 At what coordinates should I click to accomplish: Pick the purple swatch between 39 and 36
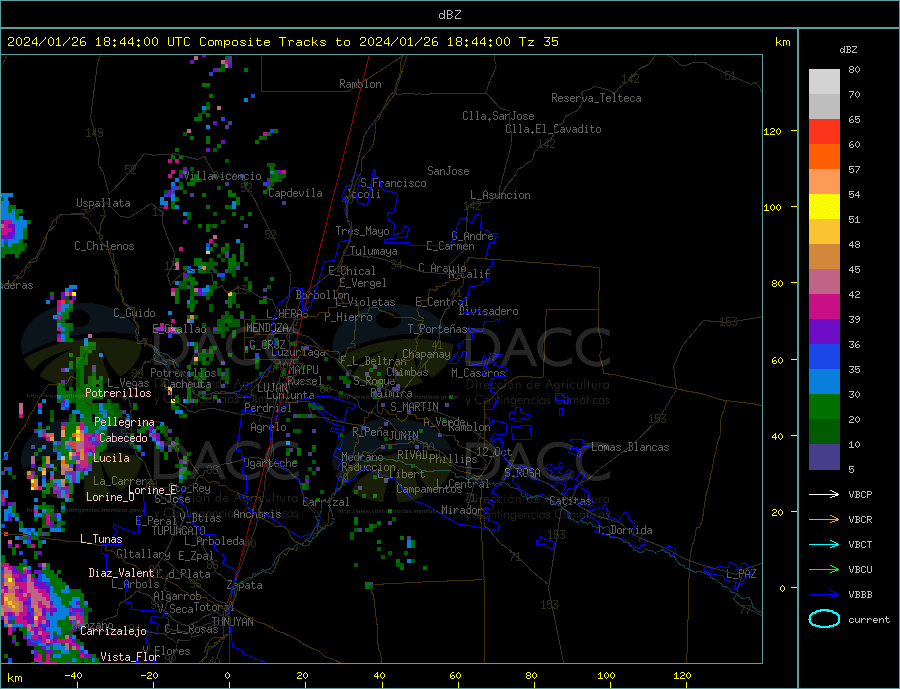(824, 332)
